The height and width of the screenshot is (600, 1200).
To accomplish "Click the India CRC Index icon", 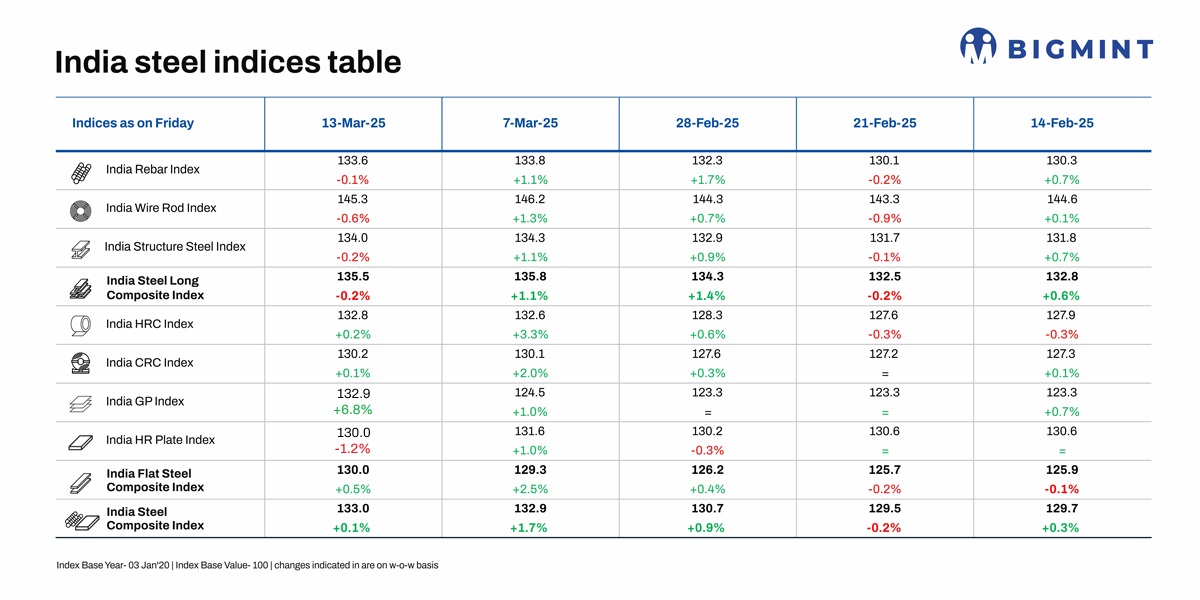I will click(x=82, y=363).
